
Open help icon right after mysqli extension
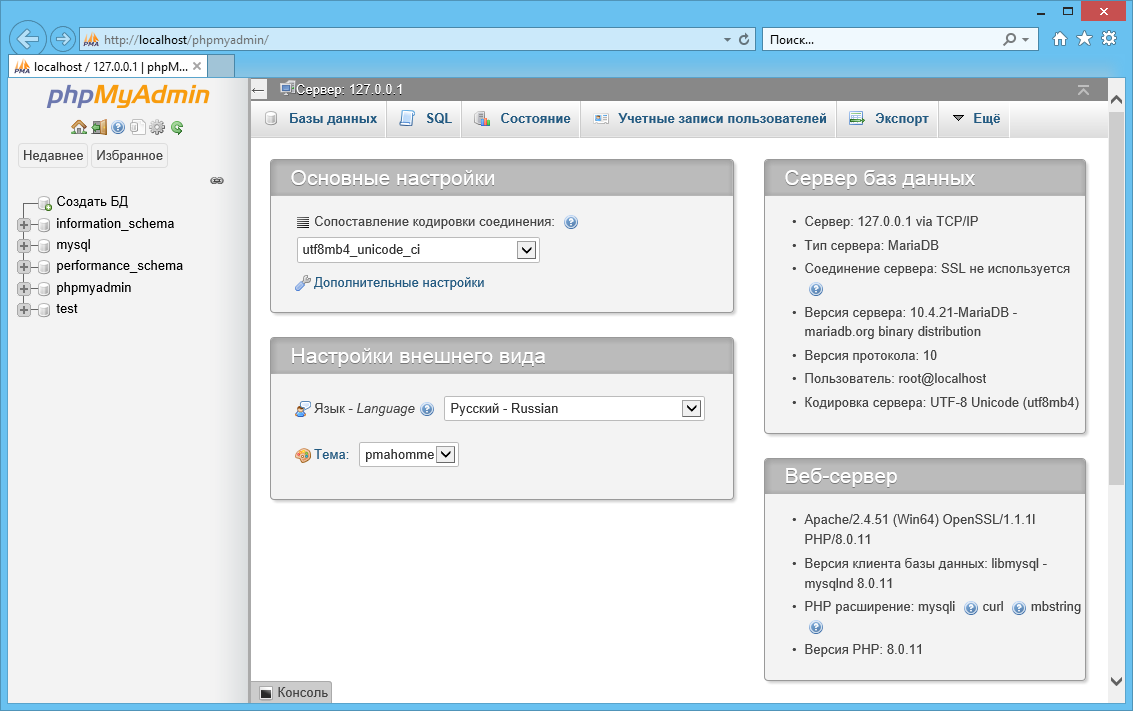(971, 608)
